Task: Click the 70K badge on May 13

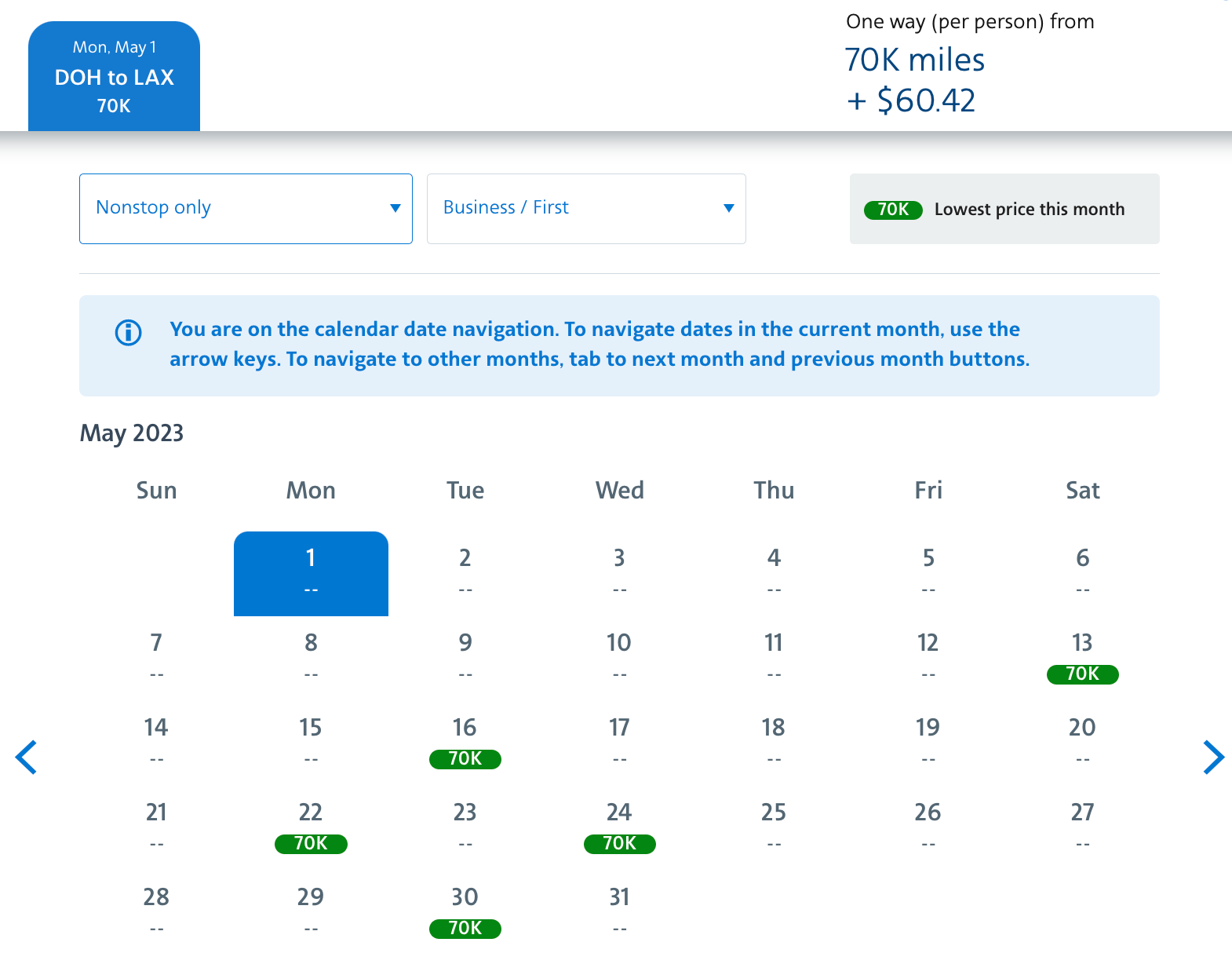Action: (1082, 674)
